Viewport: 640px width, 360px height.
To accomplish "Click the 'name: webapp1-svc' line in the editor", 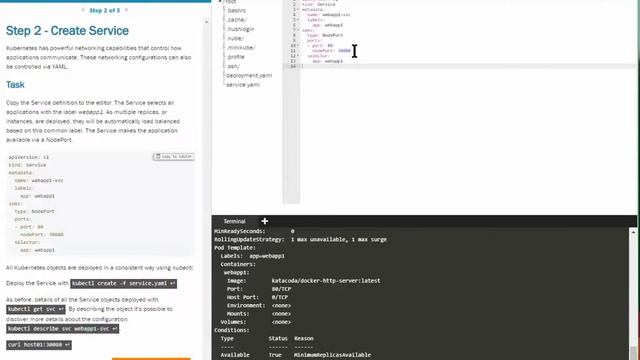I will pyautogui.click(x=329, y=15).
